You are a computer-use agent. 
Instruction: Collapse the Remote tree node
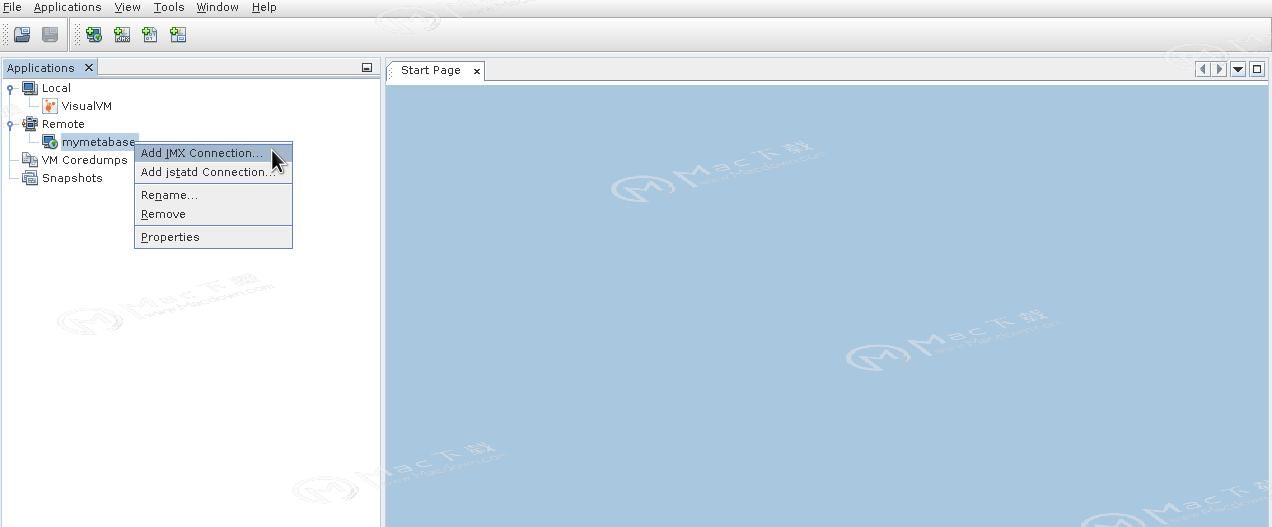10,124
